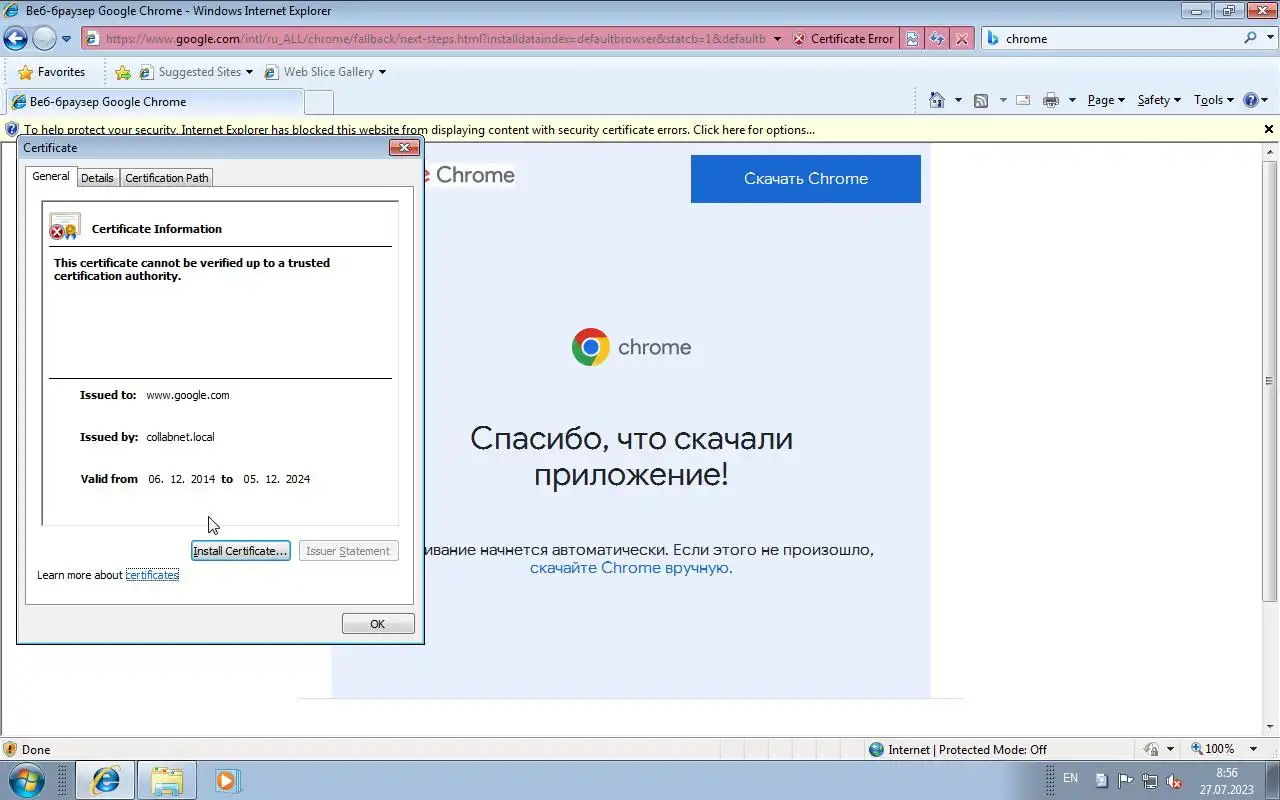1280x800 pixels.
Task: Click the network tray icon
Action: (x=1150, y=781)
